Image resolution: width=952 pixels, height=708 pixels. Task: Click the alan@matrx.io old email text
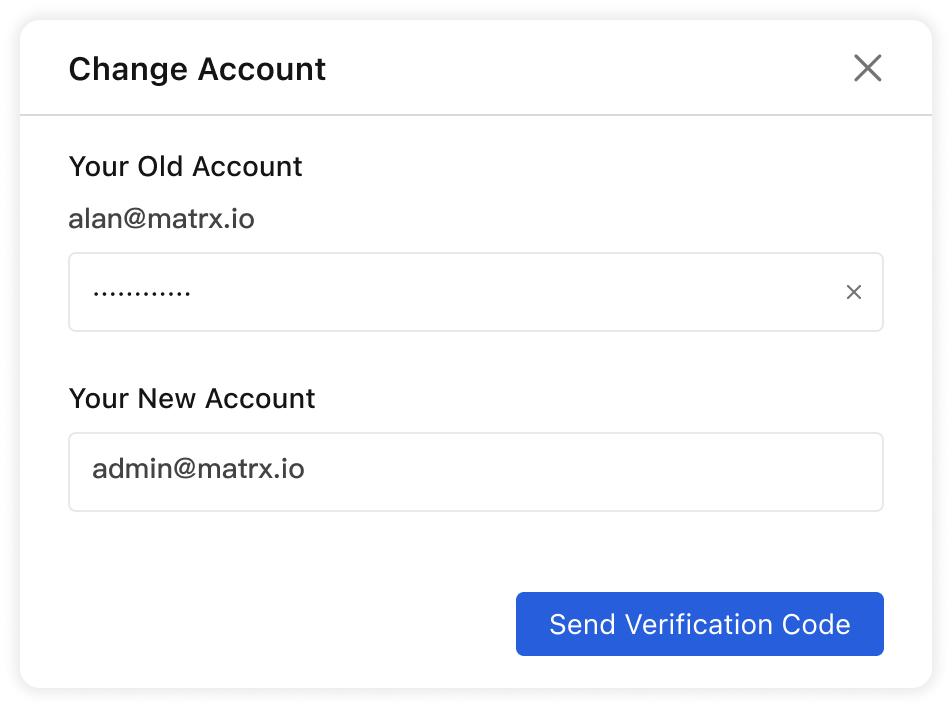[x=161, y=219]
